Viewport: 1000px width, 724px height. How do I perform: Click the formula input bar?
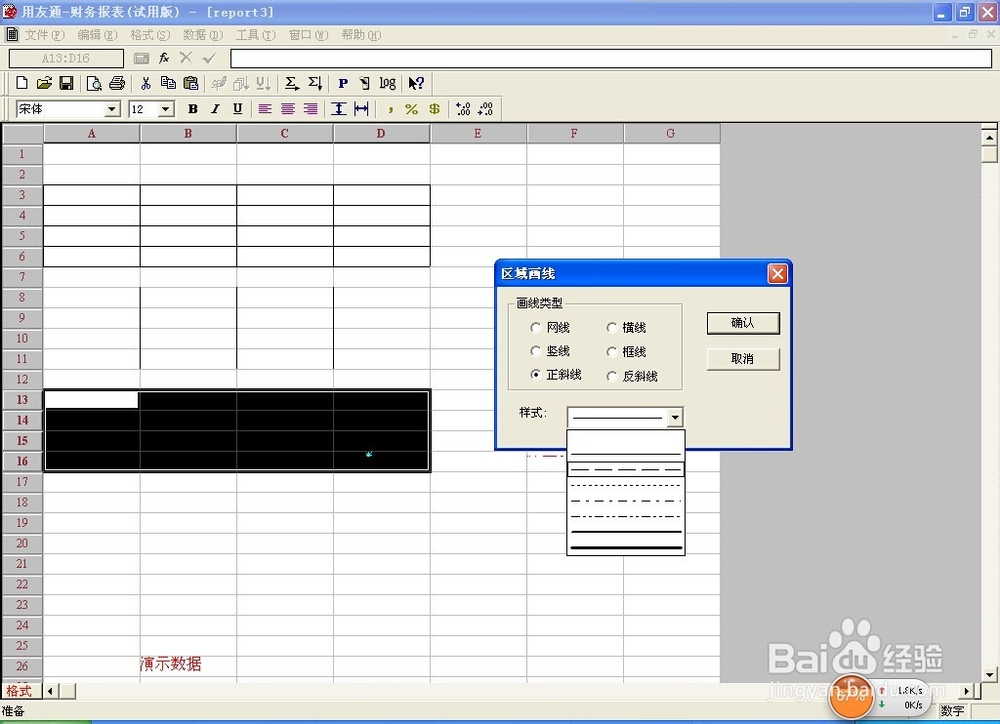click(x=611, y=58)
